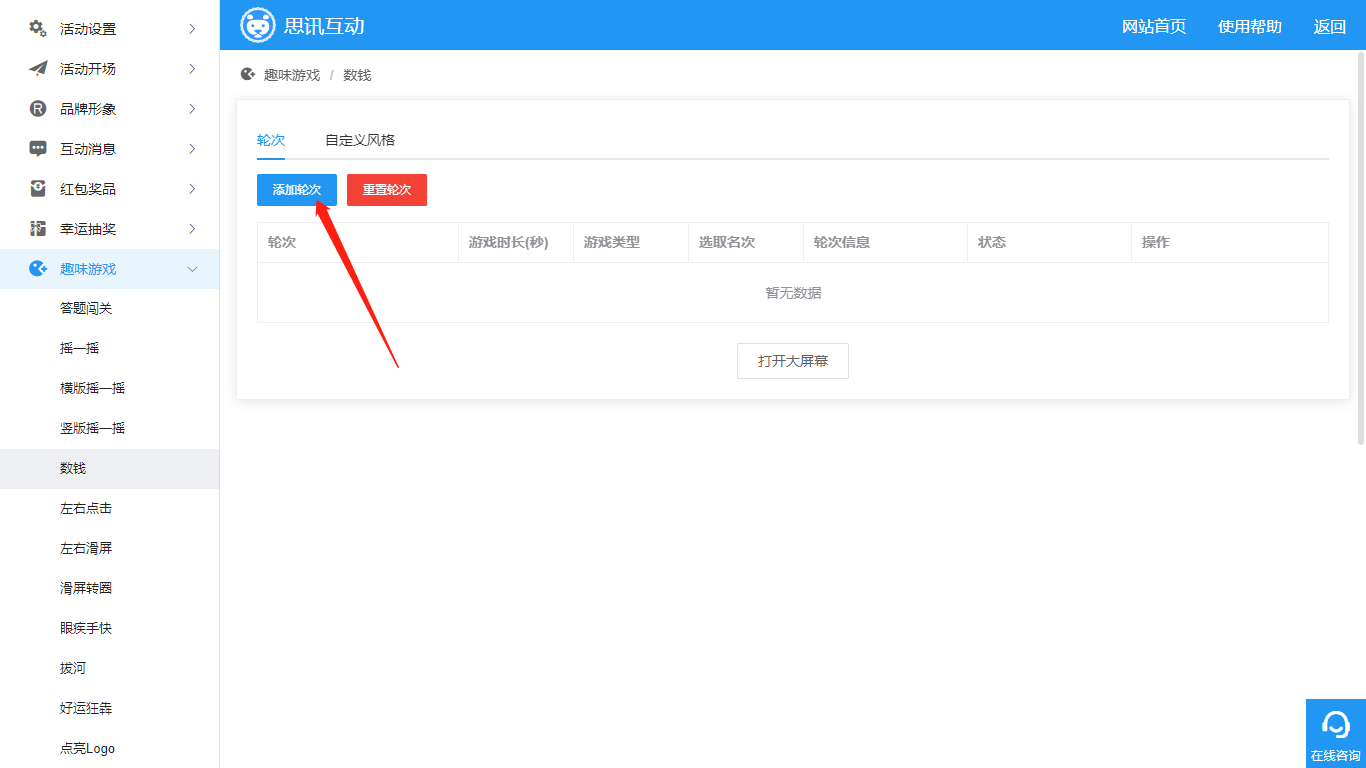
Task: Expand the 幸运抽奖 menu chevron
Action: (192, 228)
